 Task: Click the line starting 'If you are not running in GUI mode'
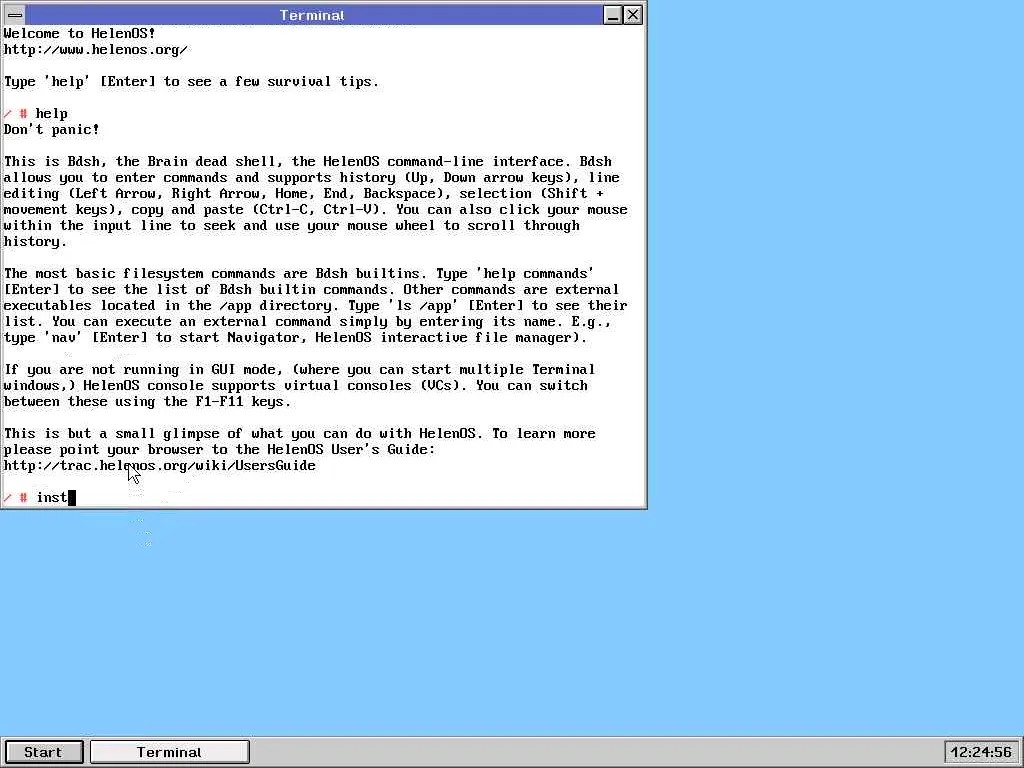(299, 370)
